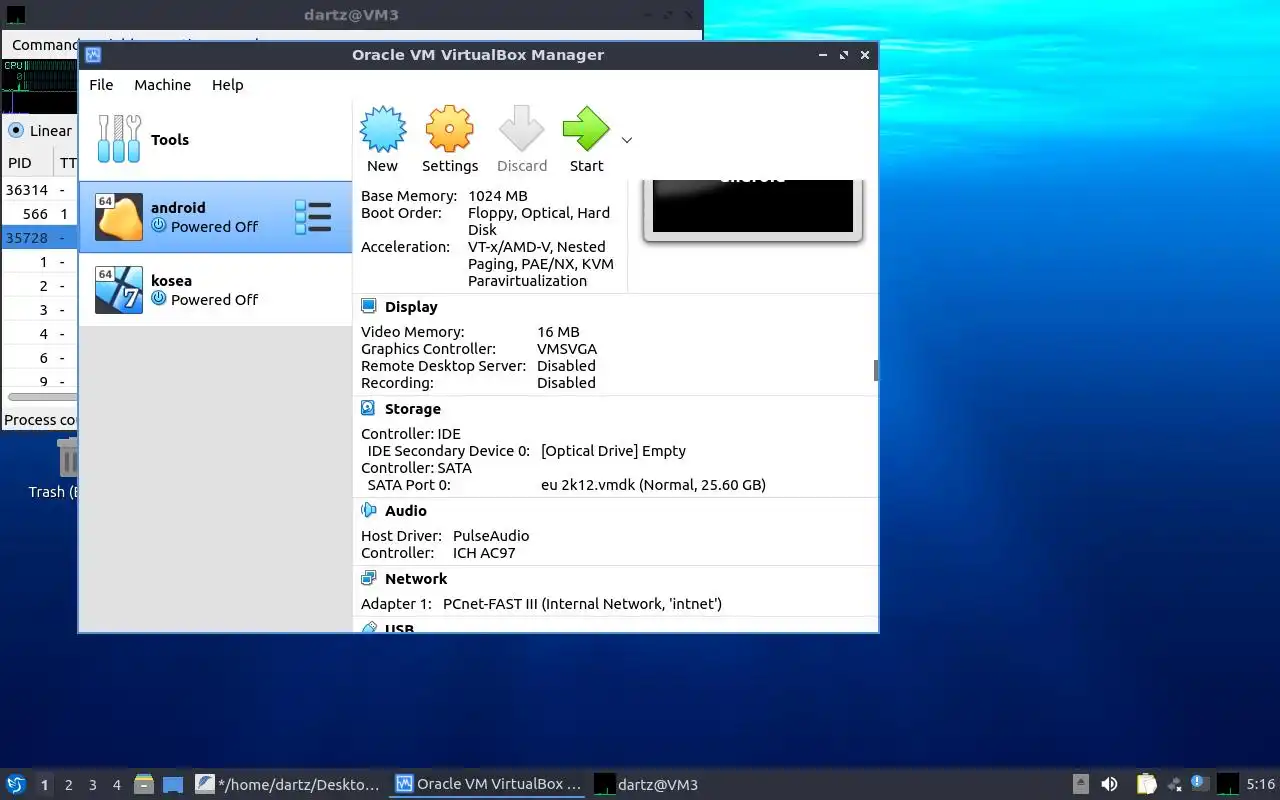
Task: Click '[Optical Drive] Empty' value
Action: 613,451
